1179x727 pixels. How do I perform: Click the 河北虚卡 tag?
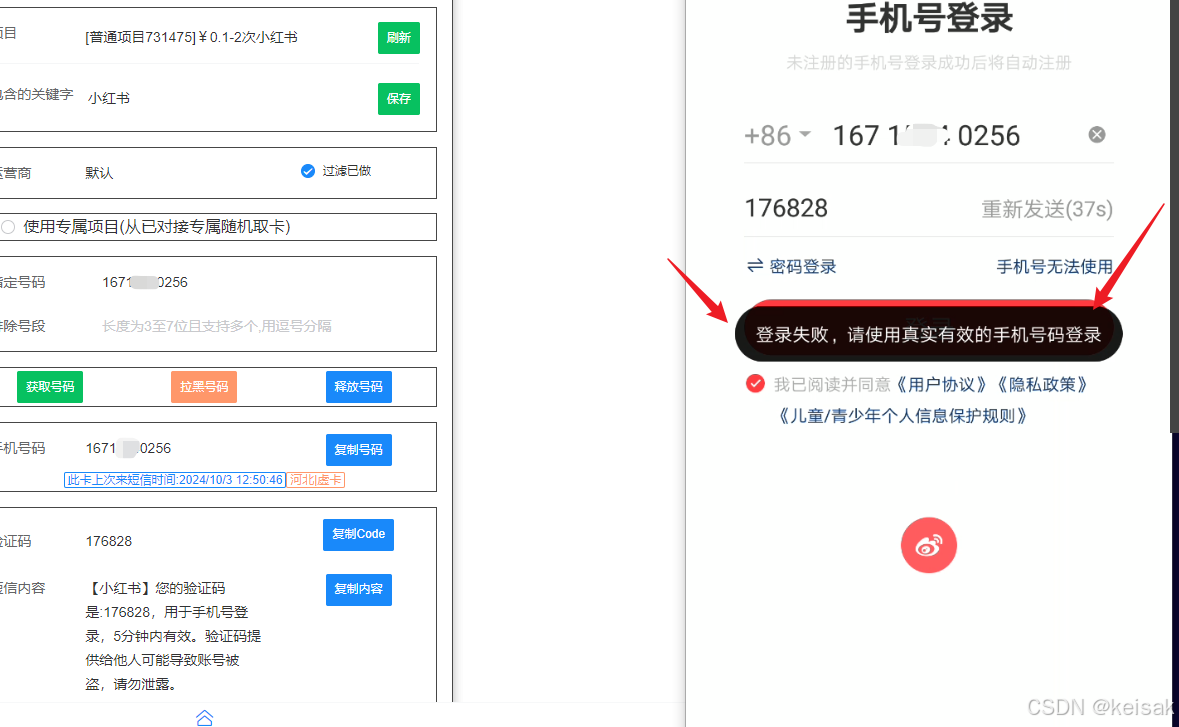pyautogui.click(x=316, y=480)
